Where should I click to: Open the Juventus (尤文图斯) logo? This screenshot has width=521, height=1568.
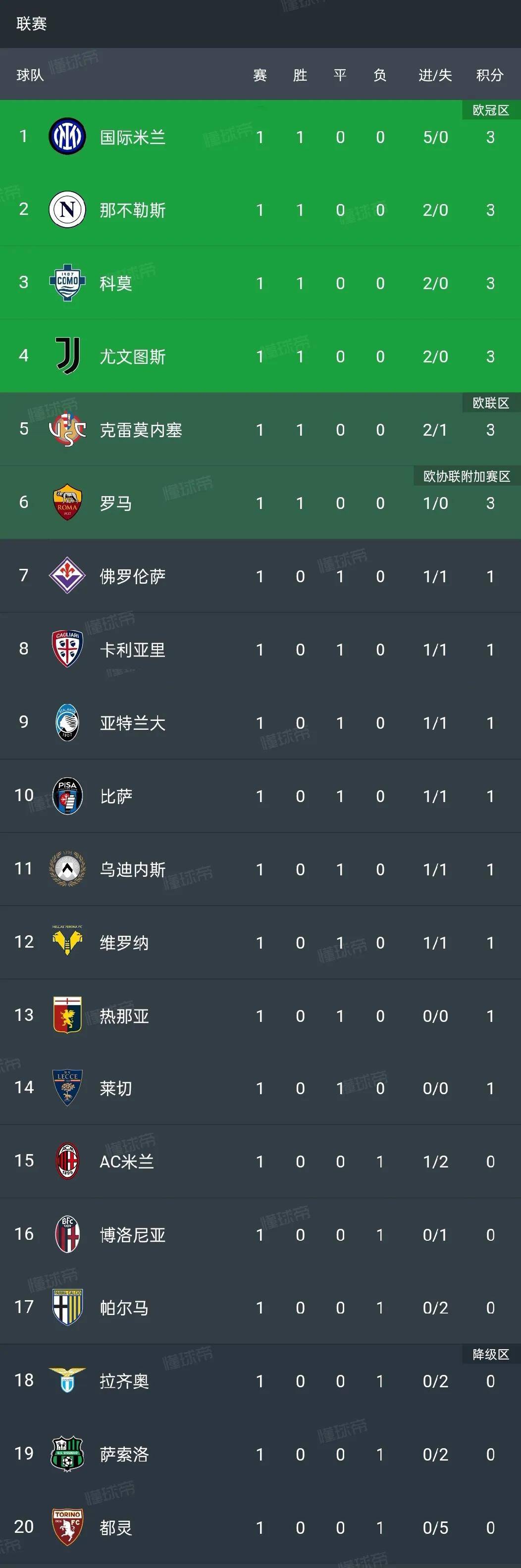tap(68, 355)
